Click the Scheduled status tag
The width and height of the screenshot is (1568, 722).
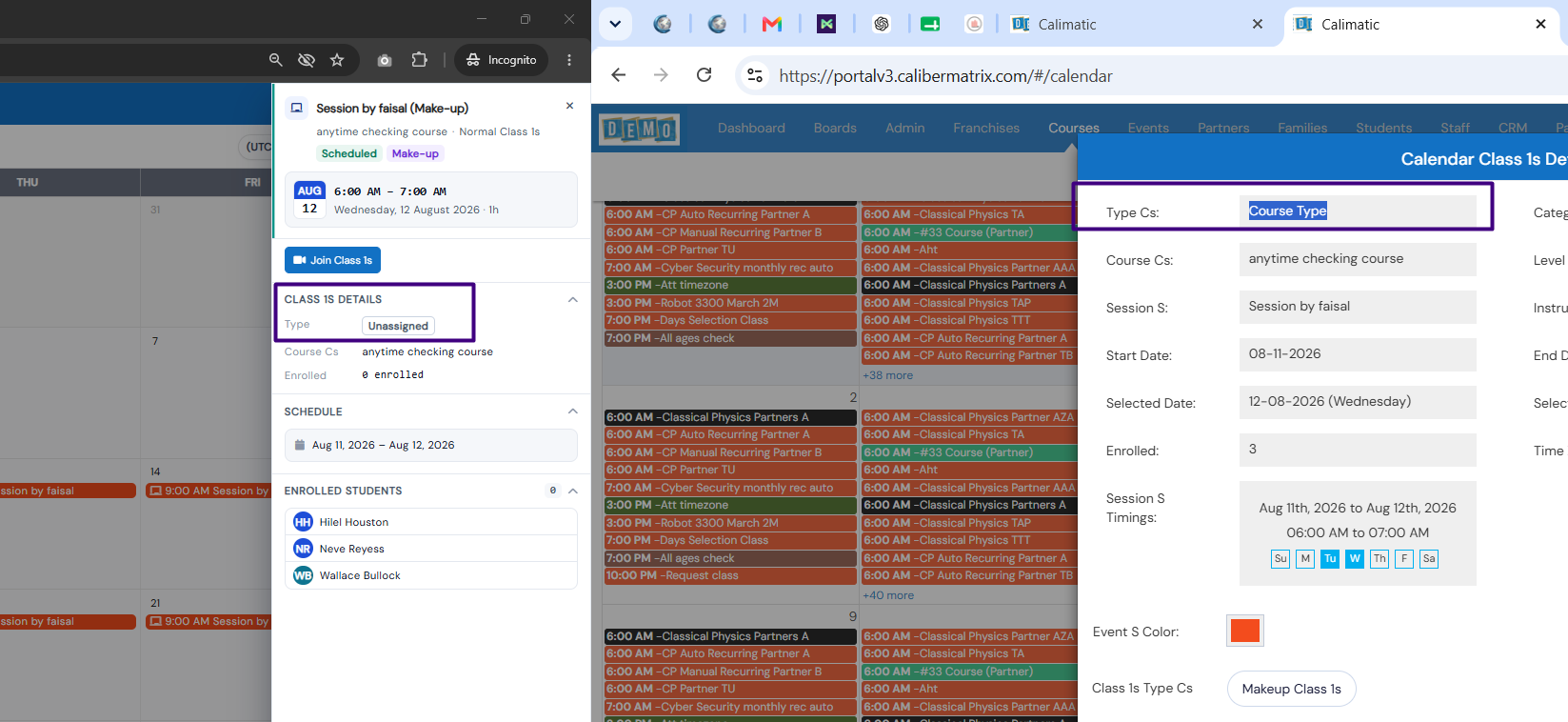pyautogui.click(x=349, y=153)
